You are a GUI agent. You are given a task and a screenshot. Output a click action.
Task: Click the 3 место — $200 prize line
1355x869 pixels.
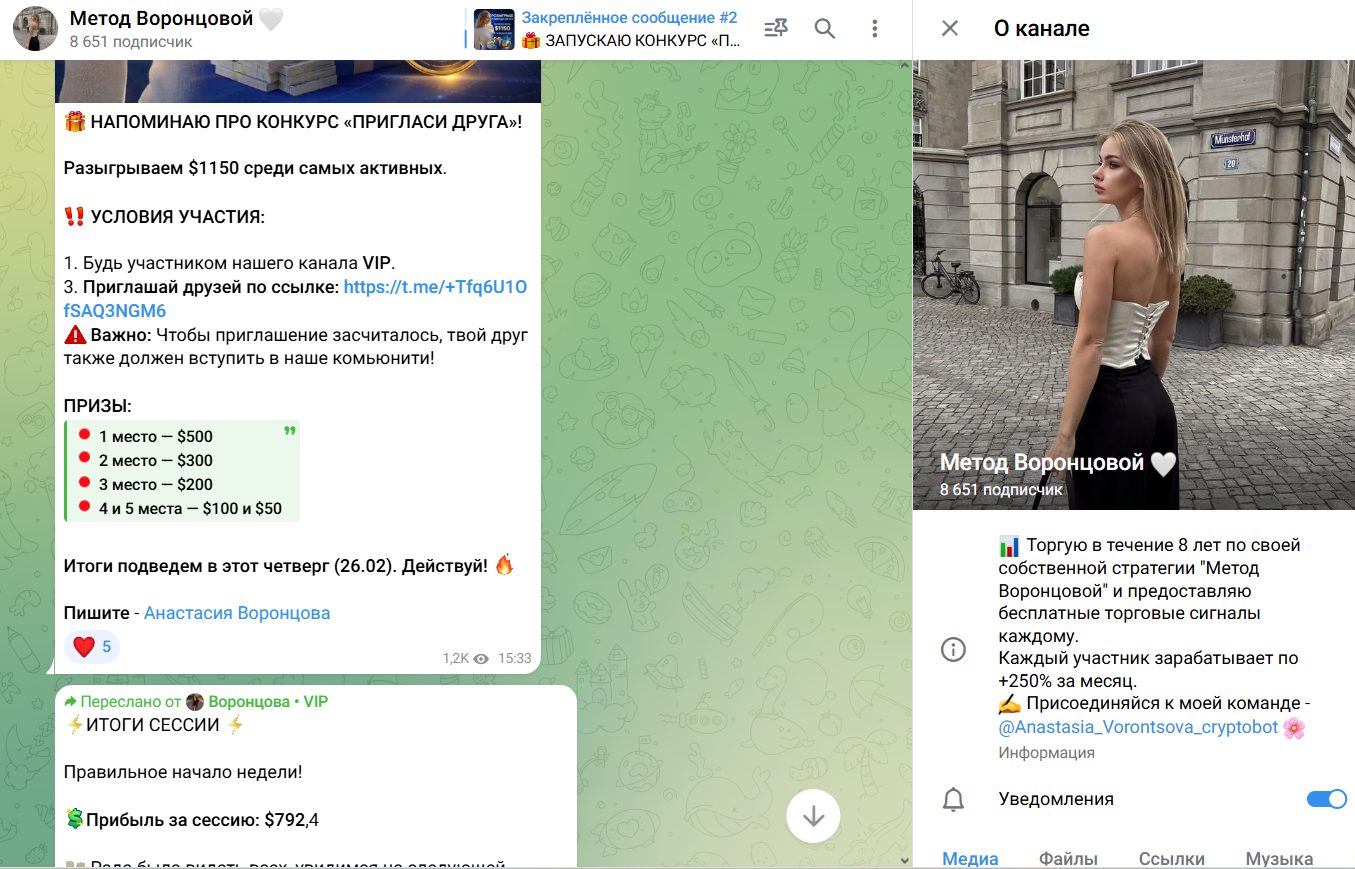coord(155,484)
